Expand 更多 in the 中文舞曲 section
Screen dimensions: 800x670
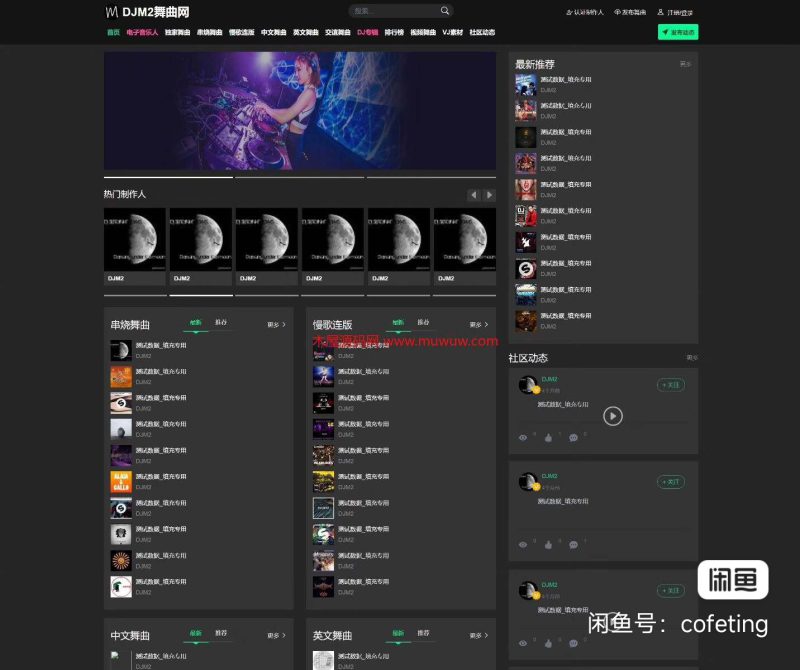(x=277, y=635)
